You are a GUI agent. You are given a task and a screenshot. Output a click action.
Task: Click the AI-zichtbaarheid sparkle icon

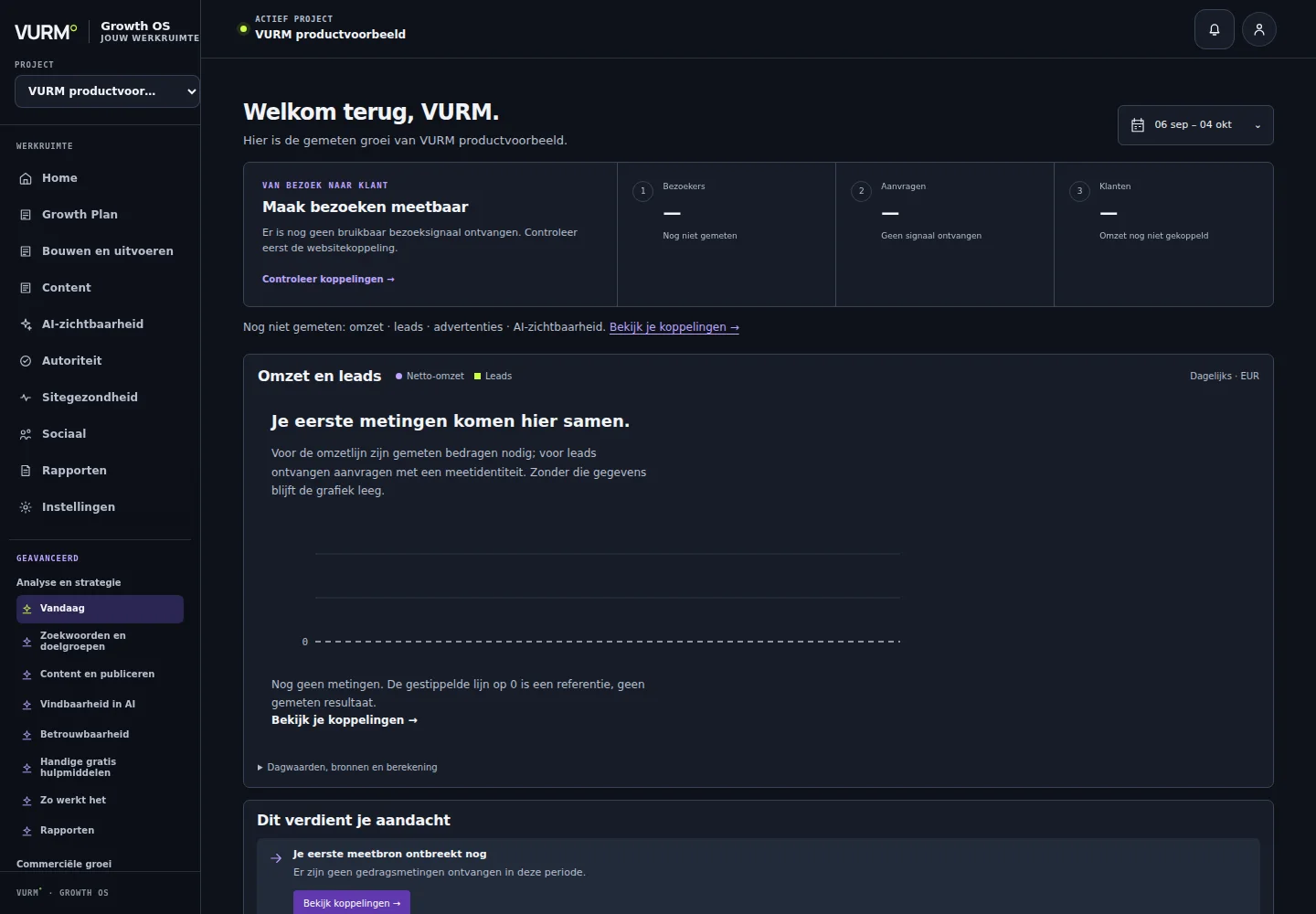(x=26, y=324)
